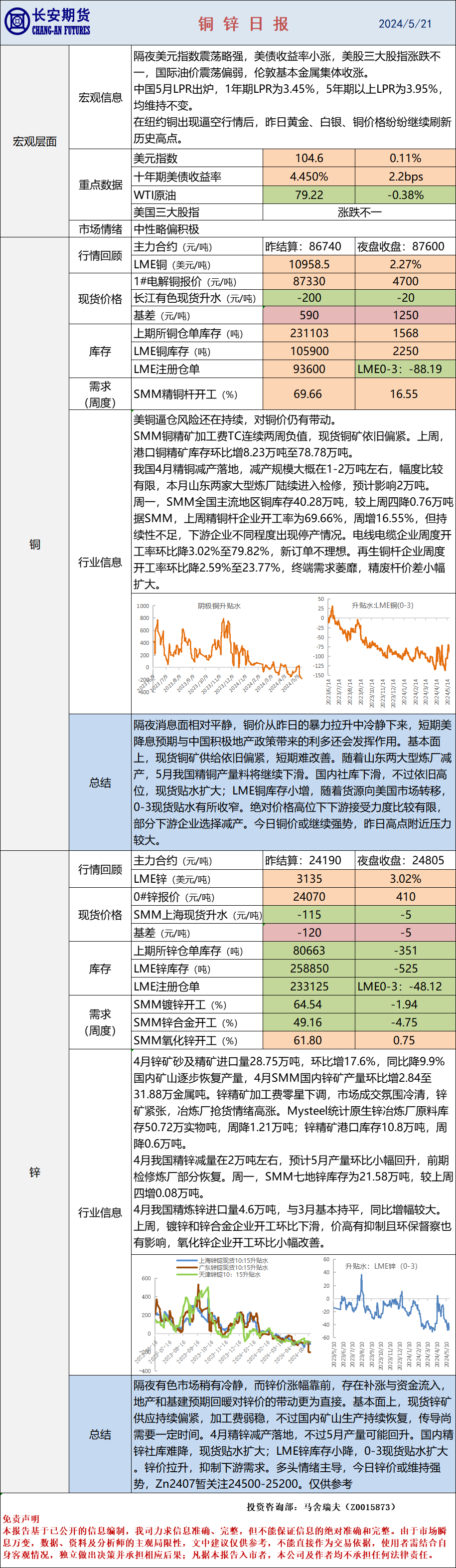Select copper 基差 change 1250
The width and height of the screenshot is (456, 1568).
tap(406, 315)
